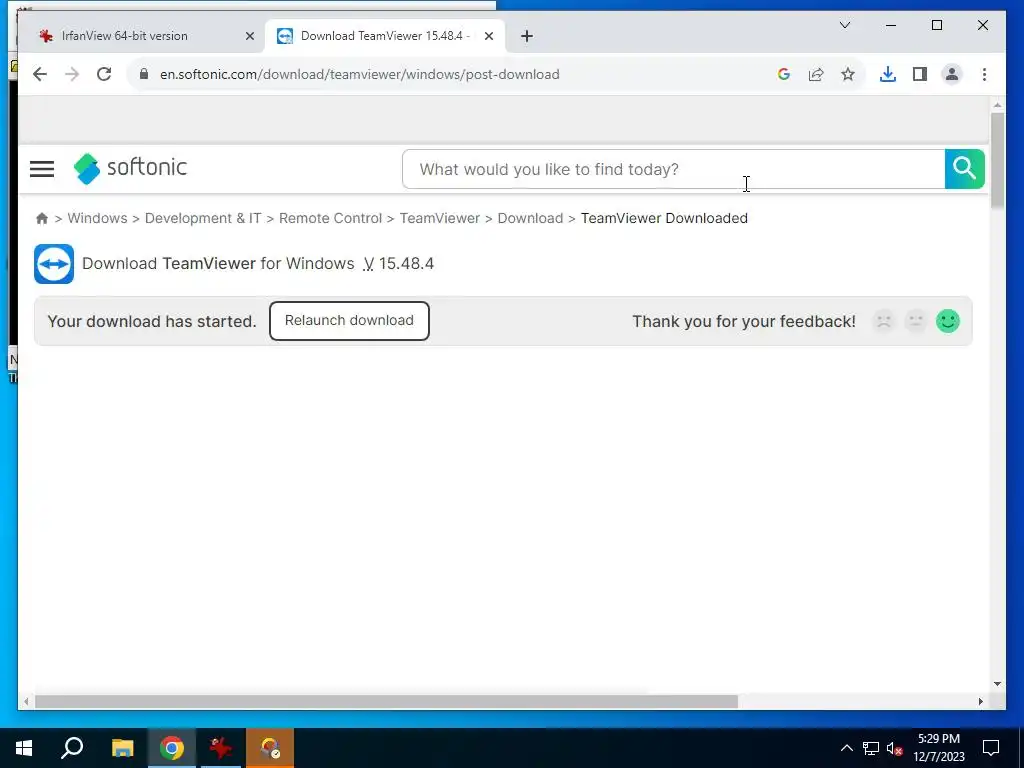Viewport: 1024px width, 768px height.
Task: Click the TeamViewer app icon
Action: pos(54,264)
